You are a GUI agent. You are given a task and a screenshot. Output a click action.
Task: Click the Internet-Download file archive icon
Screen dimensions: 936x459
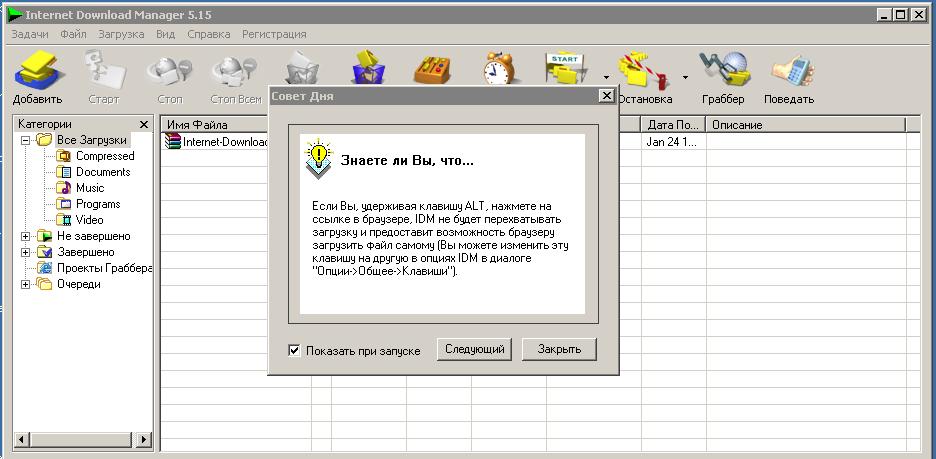[x=173, y=141]
